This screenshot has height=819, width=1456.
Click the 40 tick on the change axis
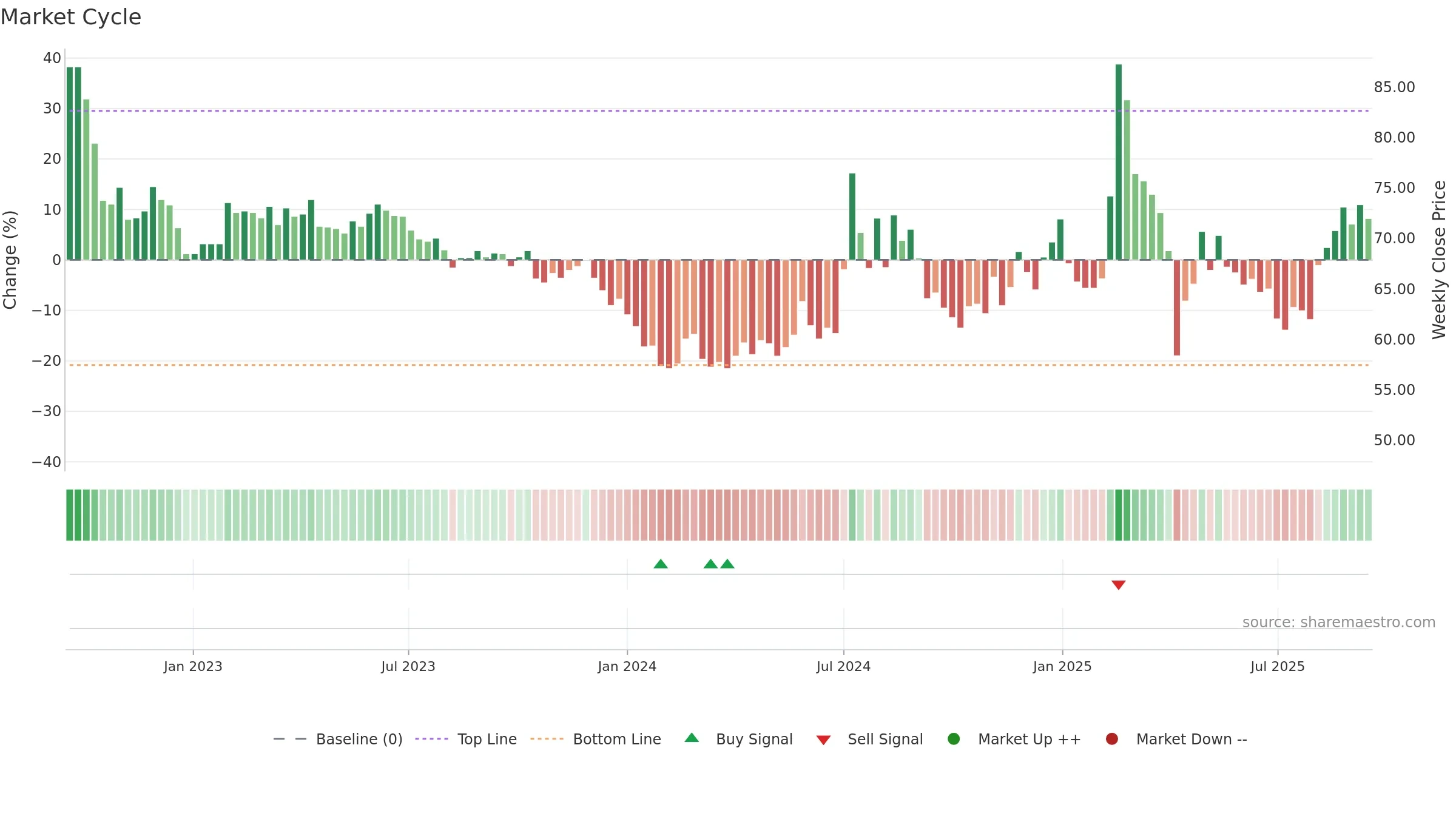(52, 58)
